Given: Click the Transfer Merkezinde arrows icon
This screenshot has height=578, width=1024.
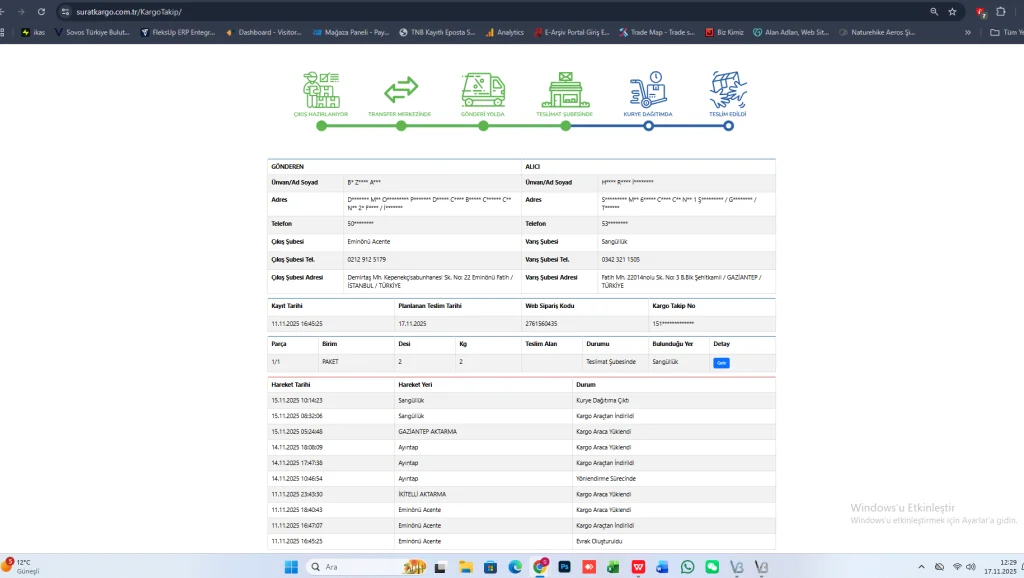Looking at the screenshot, I should pyautogui.click(x=400, y=90).
